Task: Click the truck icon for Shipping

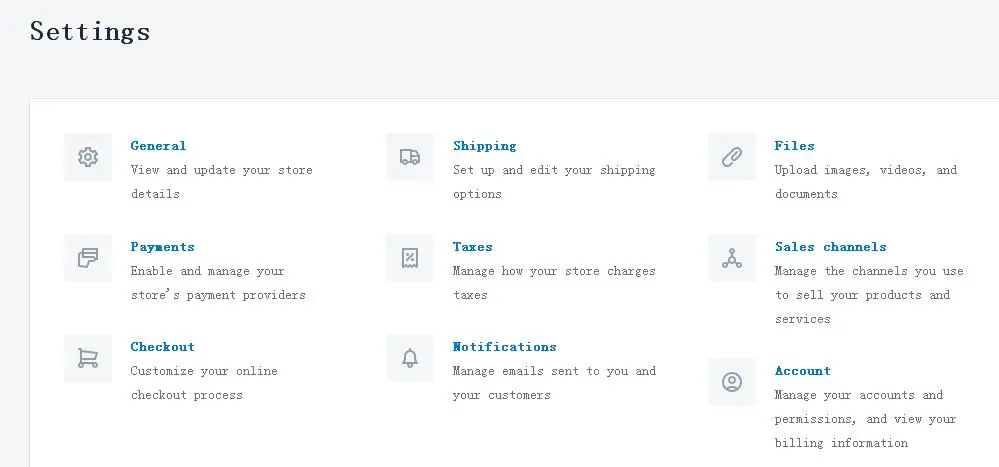Action: pyautogui.click(x=410, y=157)
